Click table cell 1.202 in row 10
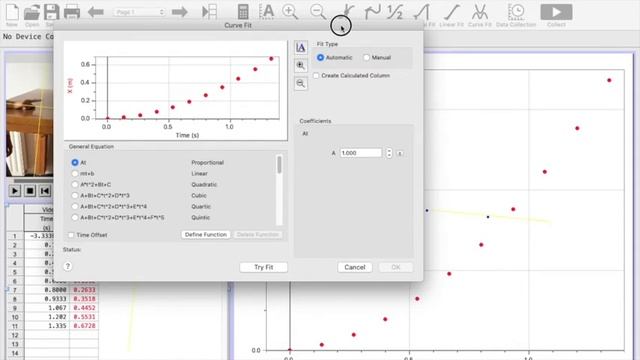Image resolution: width=640 pixels, height=360 pixels. click(47, 317)
